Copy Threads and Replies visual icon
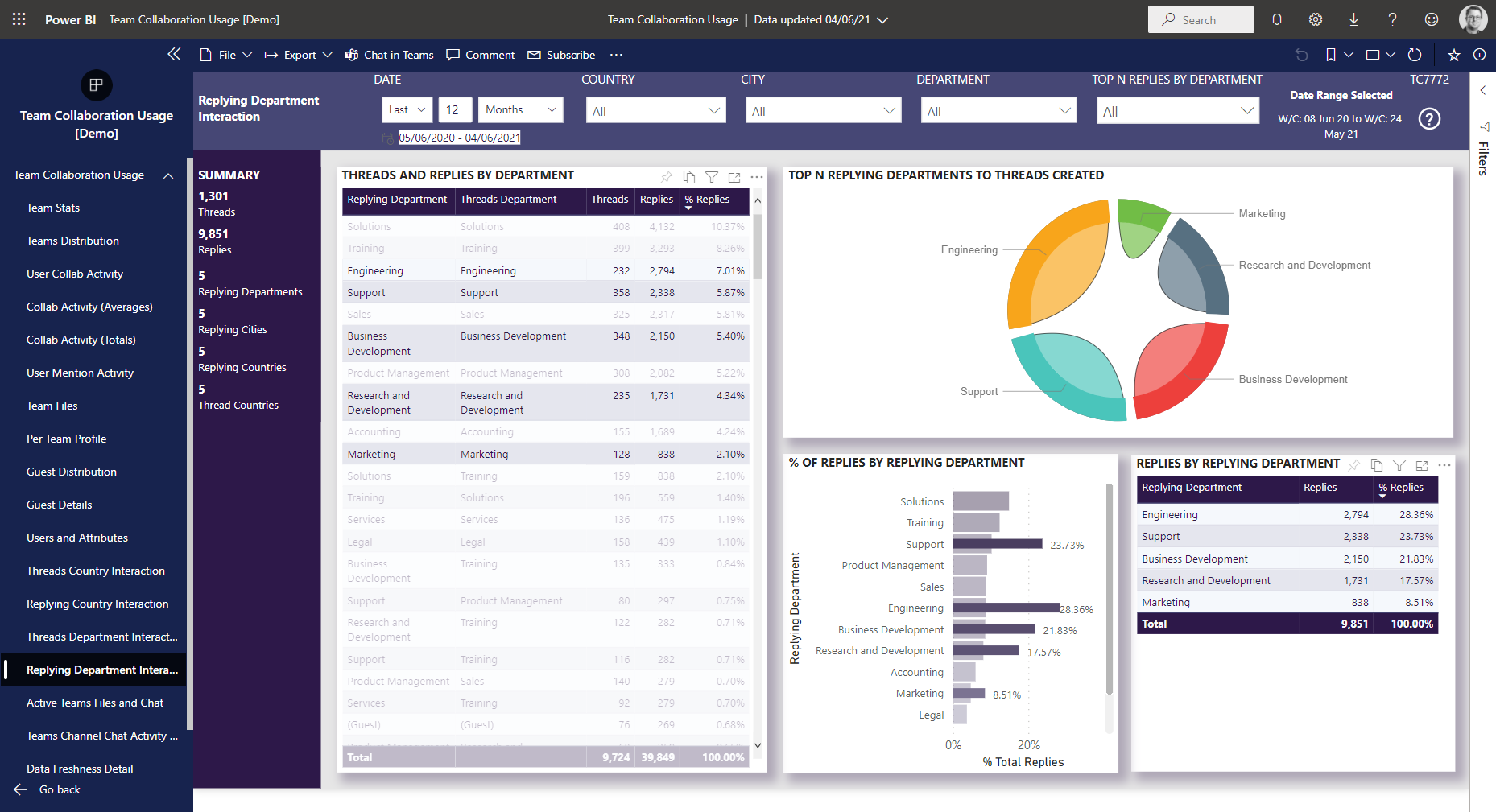The height and width of the screenshot is (812, 1496). point(689,177)
